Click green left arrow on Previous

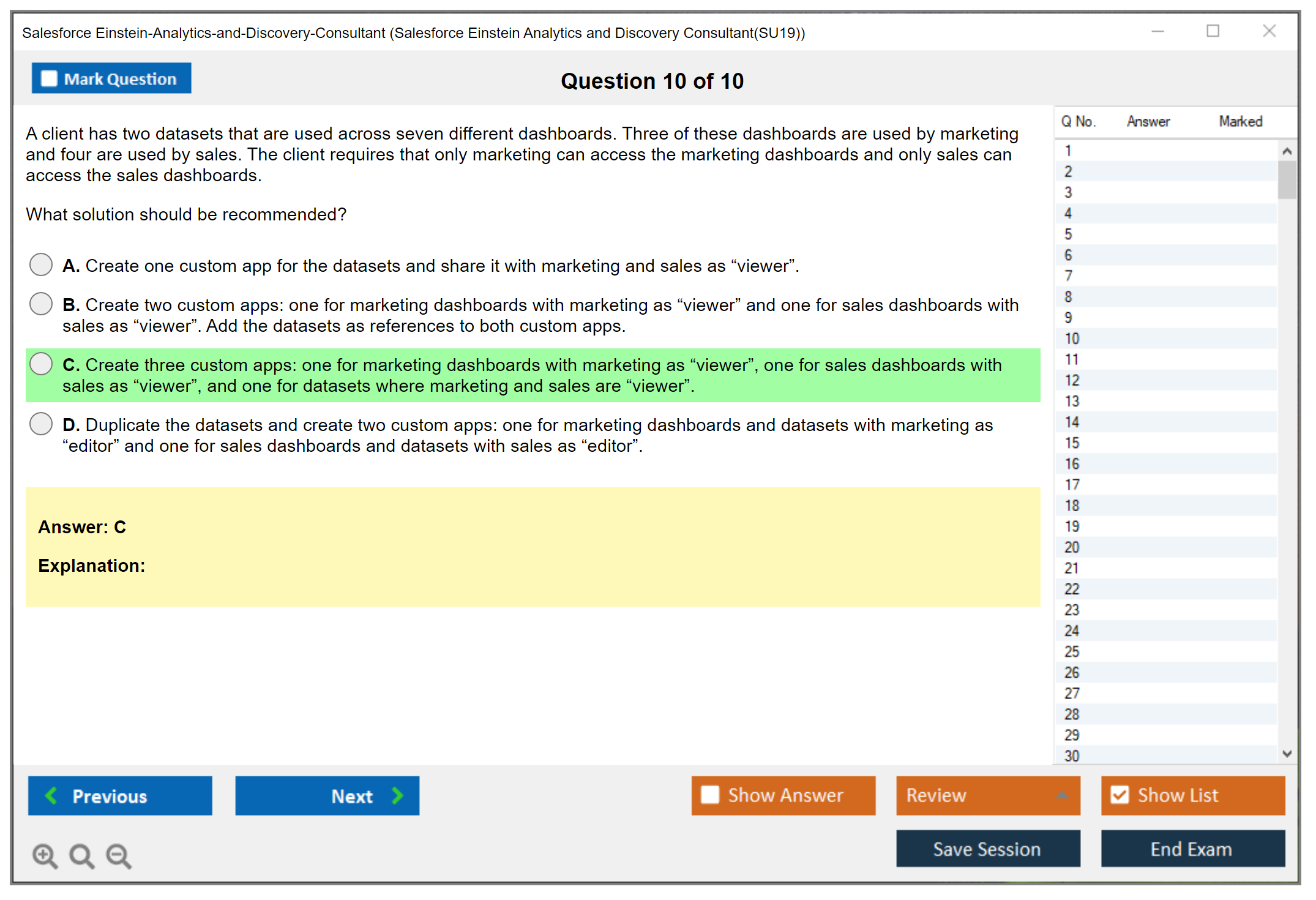pyautogui.click(x=51, y=795)
